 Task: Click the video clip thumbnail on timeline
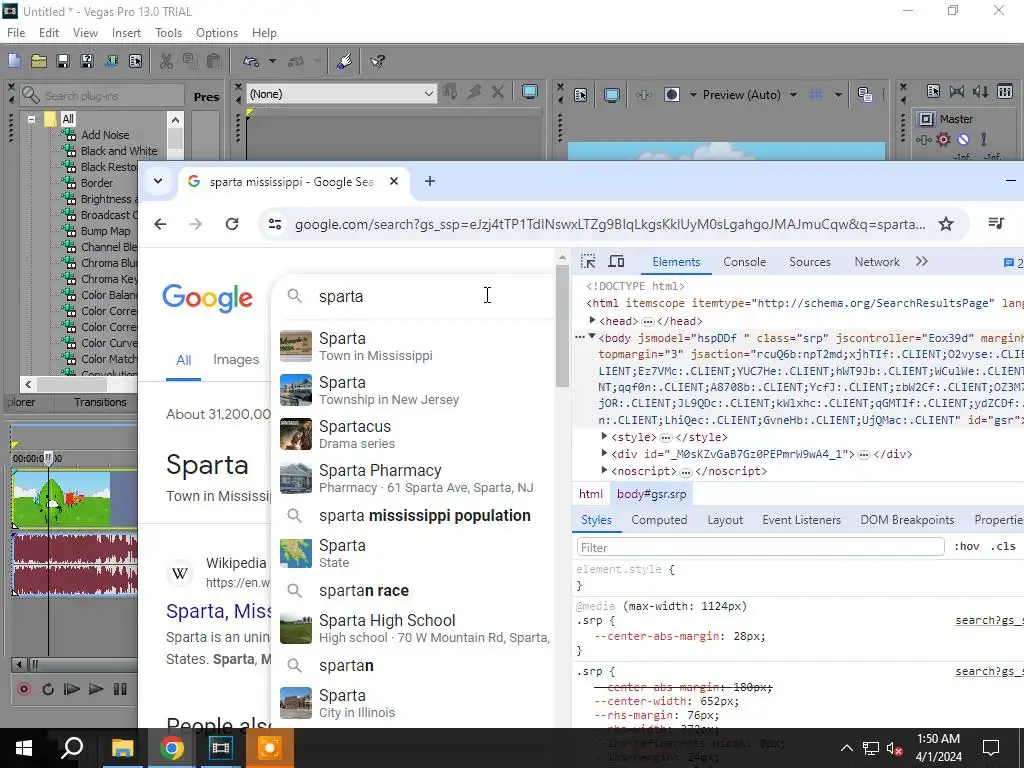[x=61, y=500]
